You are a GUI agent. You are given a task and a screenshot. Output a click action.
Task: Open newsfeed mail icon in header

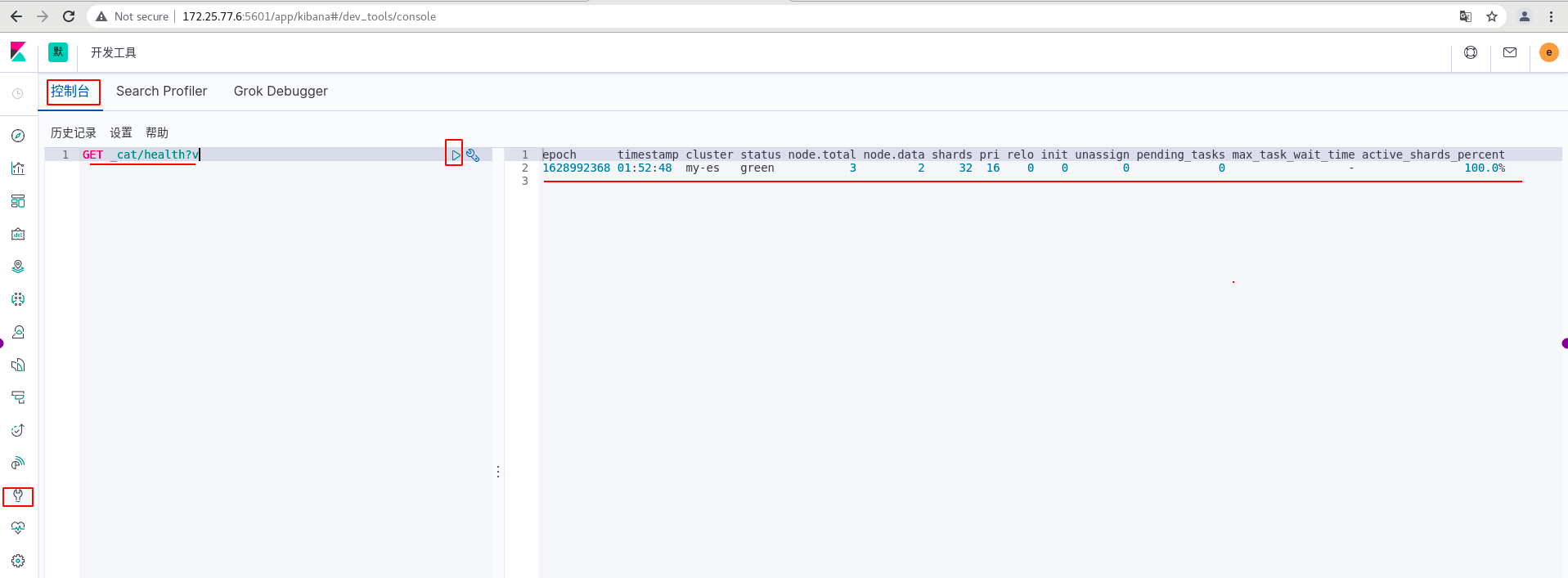(x=1510, y=52)
